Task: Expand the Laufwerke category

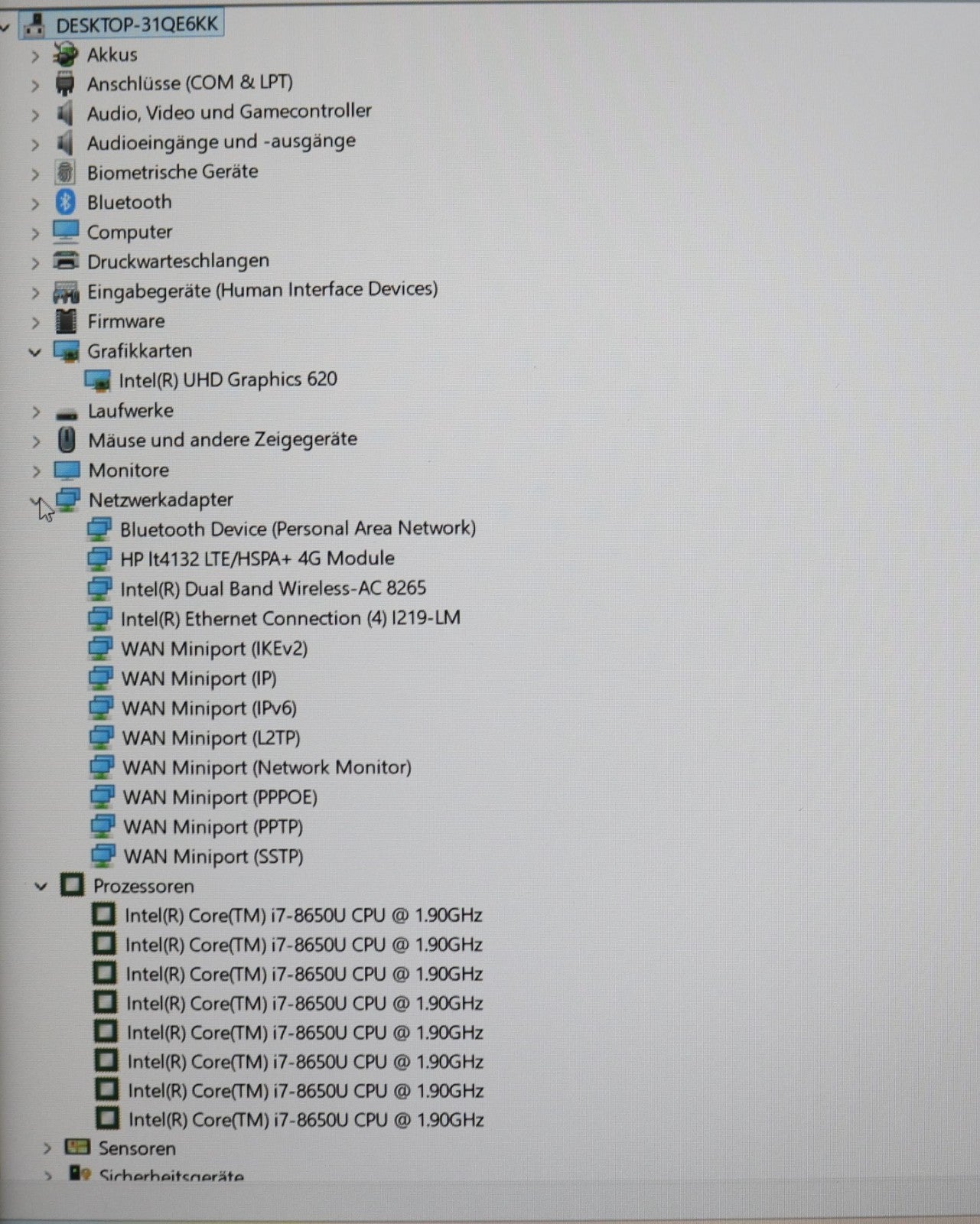Action: [36, 412]
